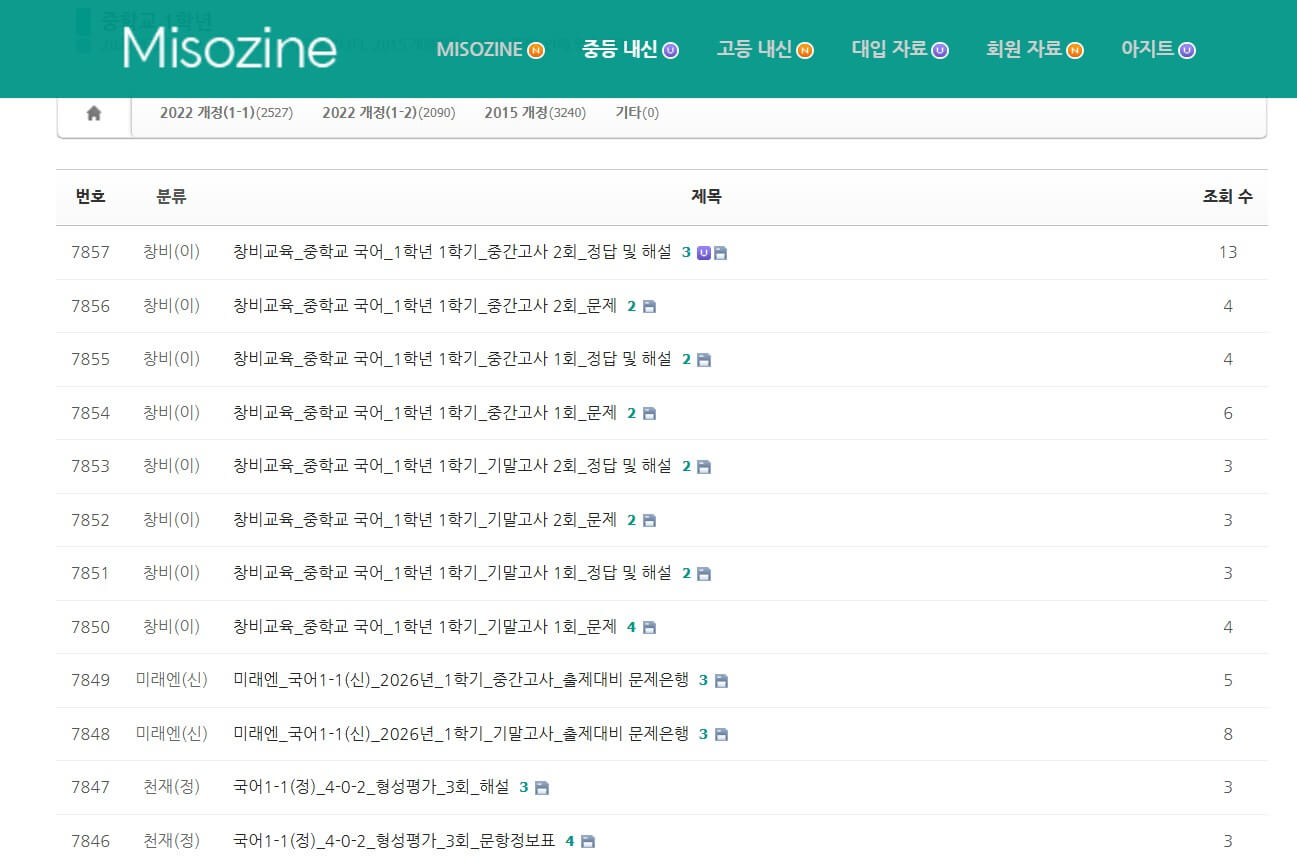Select the 2022 개정(1-2) category tab
Viewport: 1297px width, 866px height.
pos(388,113)
